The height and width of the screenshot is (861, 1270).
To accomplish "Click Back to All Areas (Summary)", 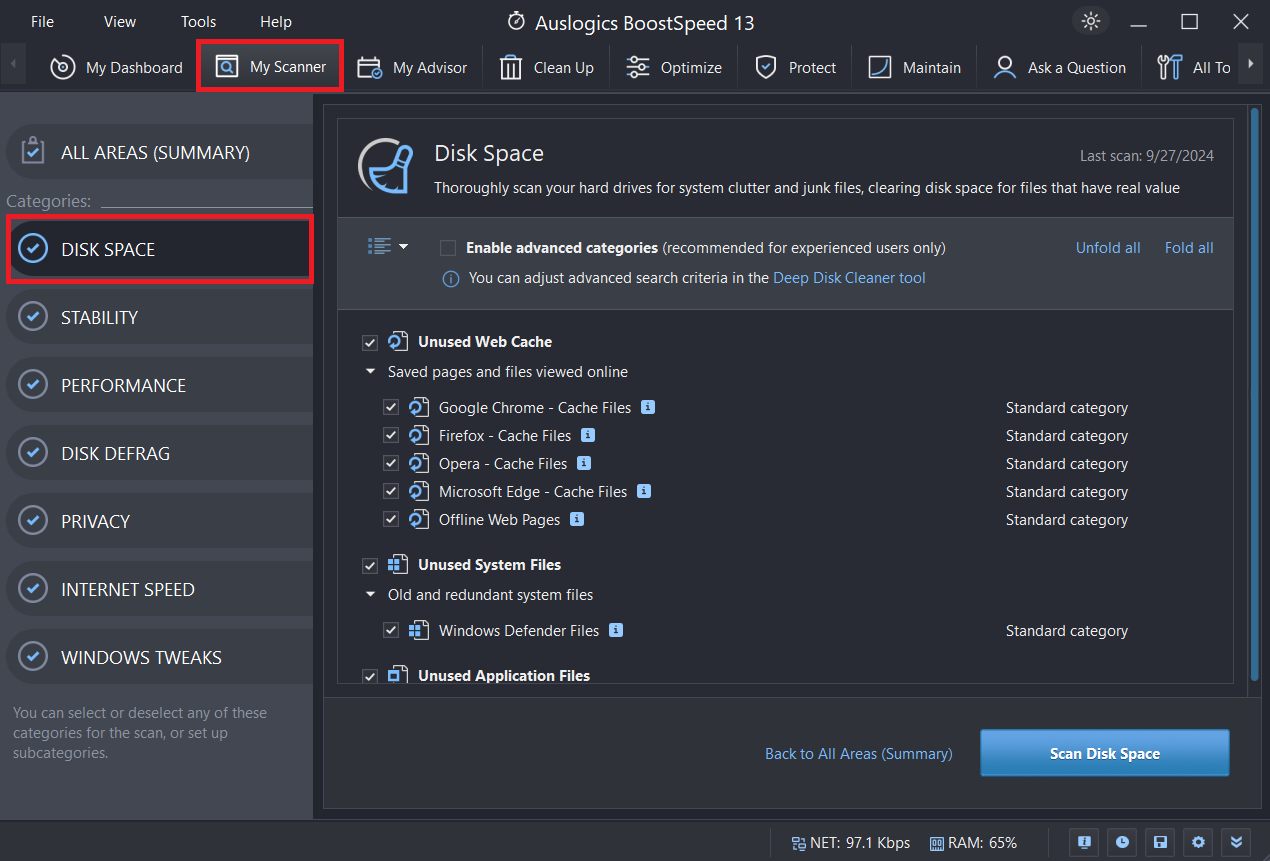I will (858, 754).
